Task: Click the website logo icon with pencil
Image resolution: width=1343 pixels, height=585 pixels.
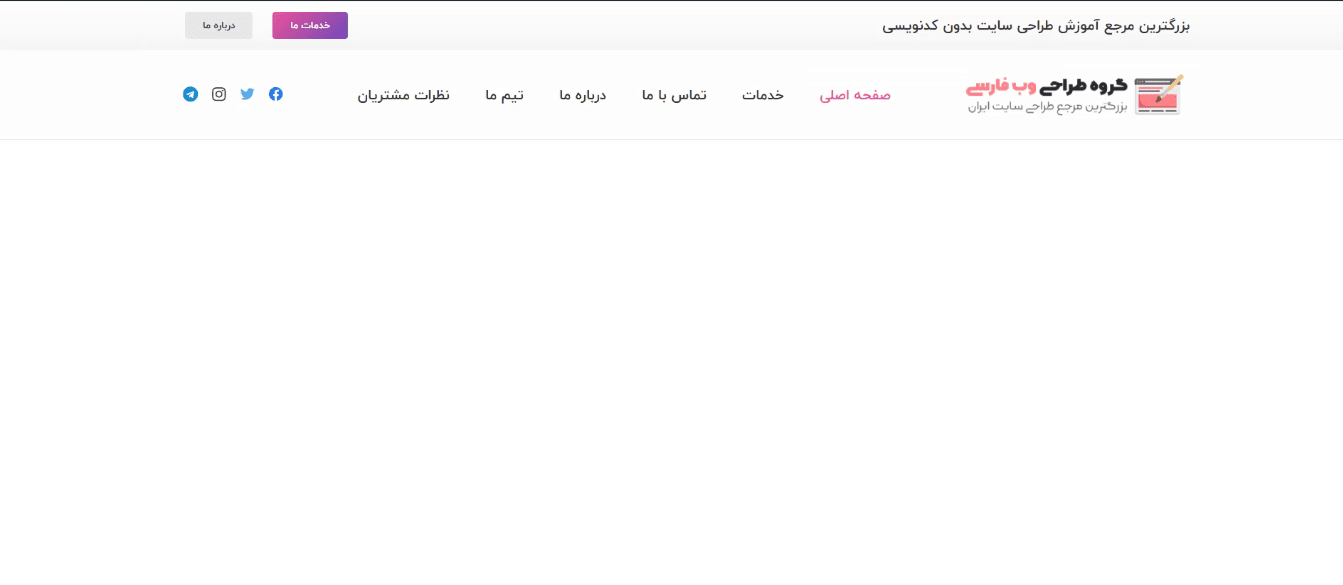Action: point(1159,95)
